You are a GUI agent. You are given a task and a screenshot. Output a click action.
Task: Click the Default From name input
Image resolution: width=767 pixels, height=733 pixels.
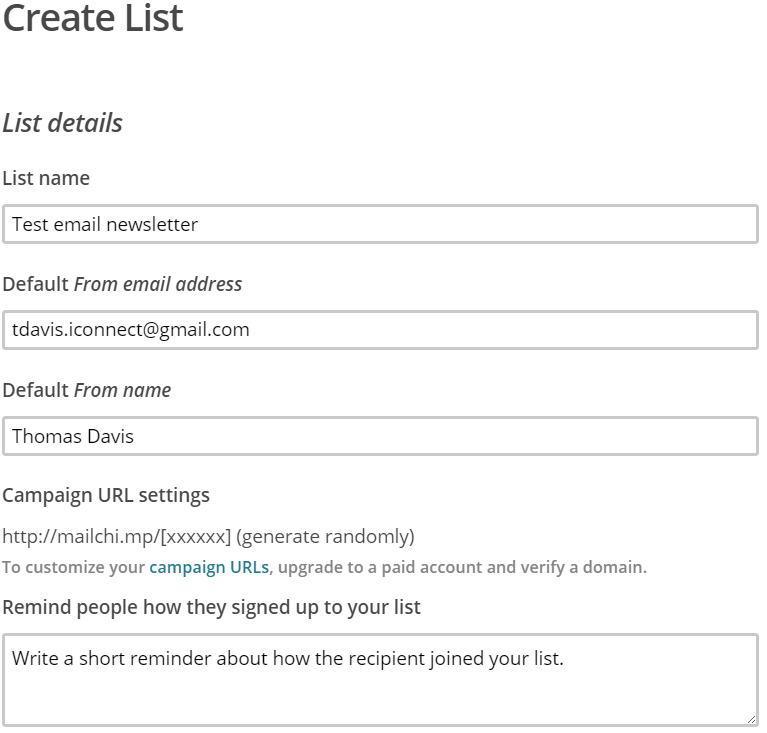coord(380,436)
